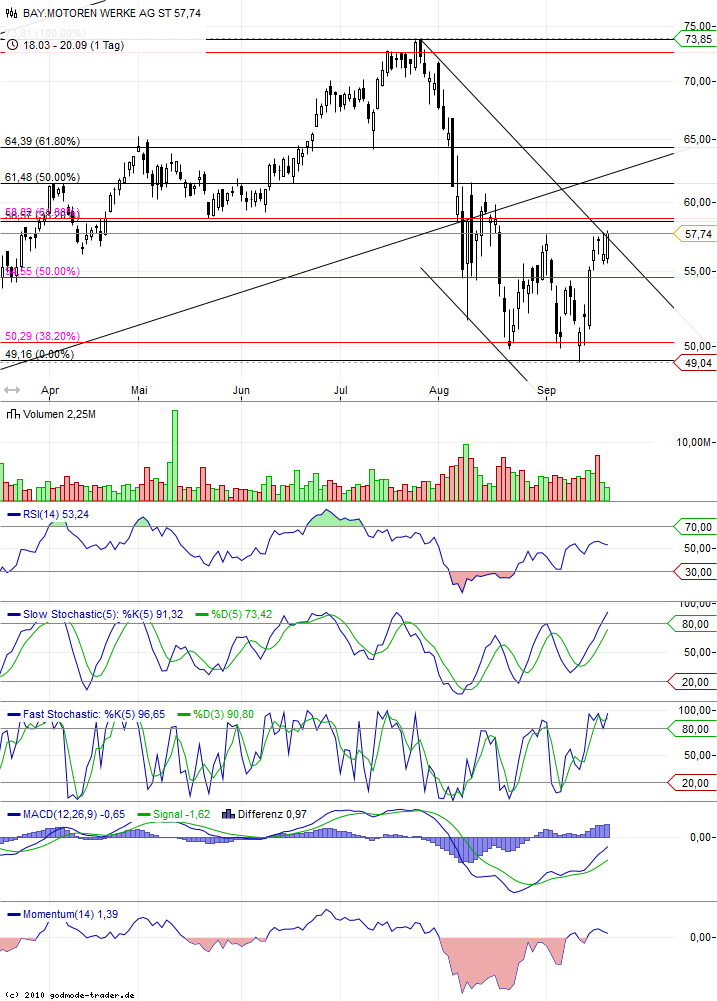Click the Volumen bar chart icon
This screenshot has width=717, height=1001.
[13, 414]
